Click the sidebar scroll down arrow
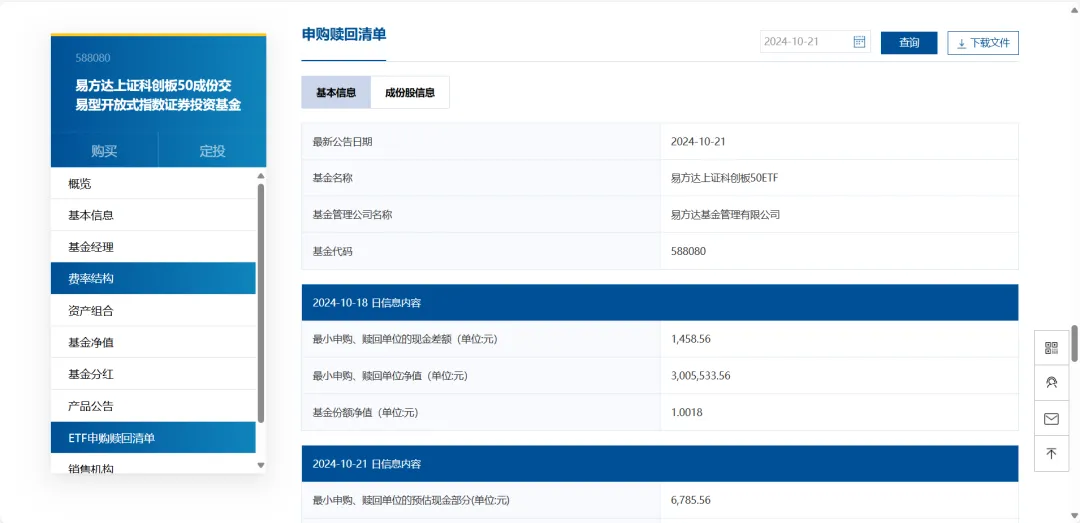 pos(260,465)
